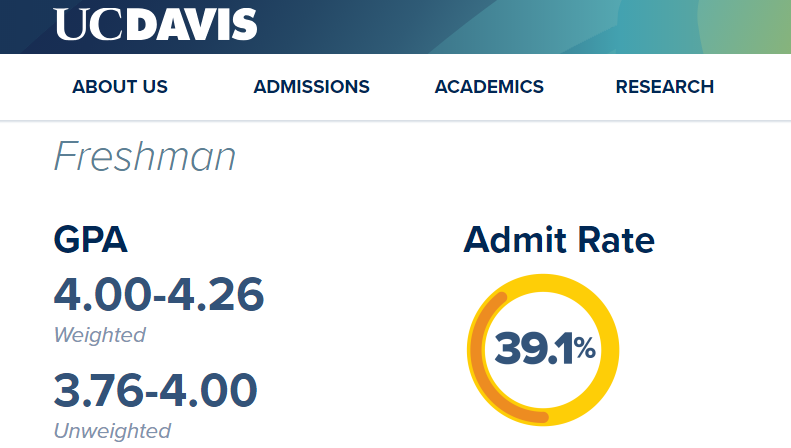Go to the Academics menu item

click(489, 87)
